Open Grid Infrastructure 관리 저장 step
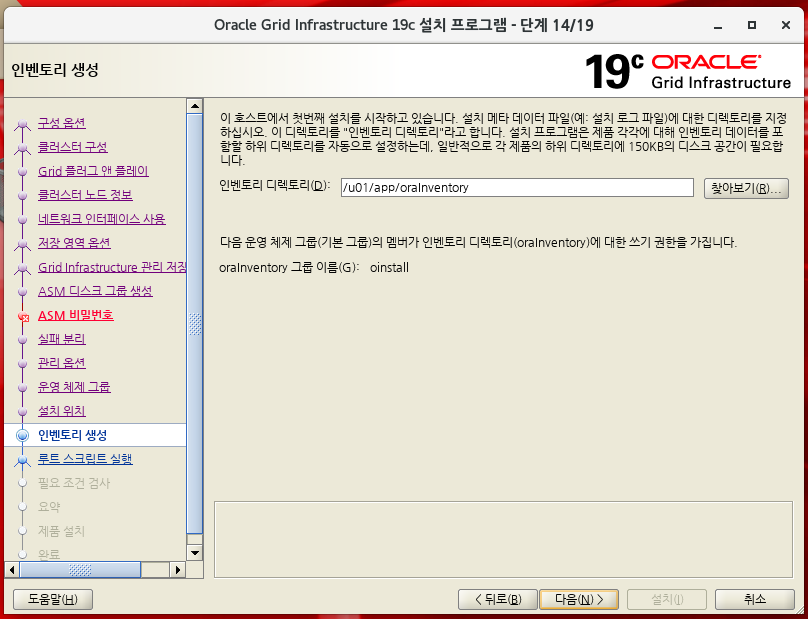 (x=112, y=267)
